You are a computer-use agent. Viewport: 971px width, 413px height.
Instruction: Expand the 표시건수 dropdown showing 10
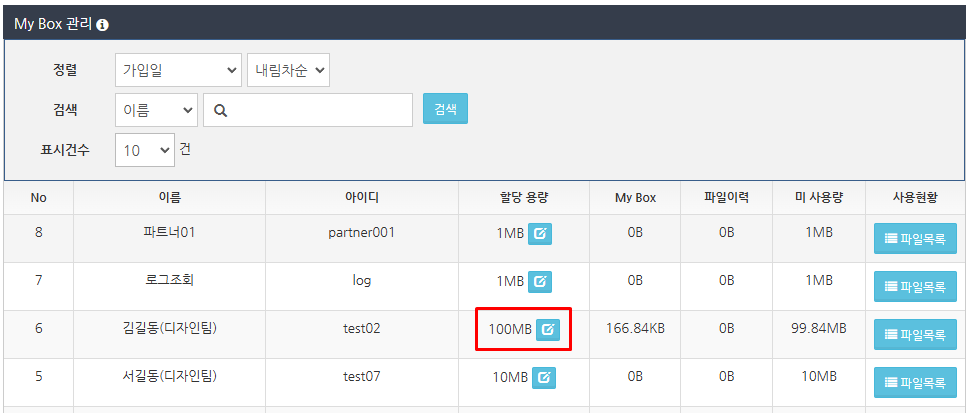coord(144,150)
